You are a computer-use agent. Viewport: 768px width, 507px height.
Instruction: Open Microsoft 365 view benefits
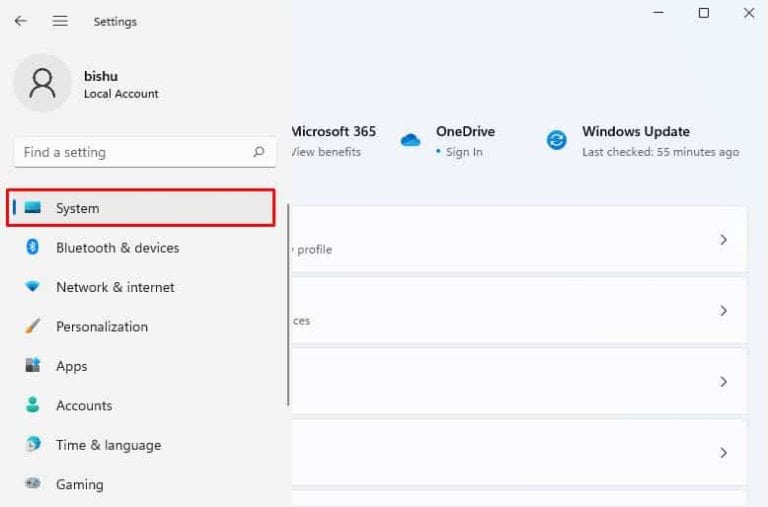pyautogui.click(x=326, y=152)
